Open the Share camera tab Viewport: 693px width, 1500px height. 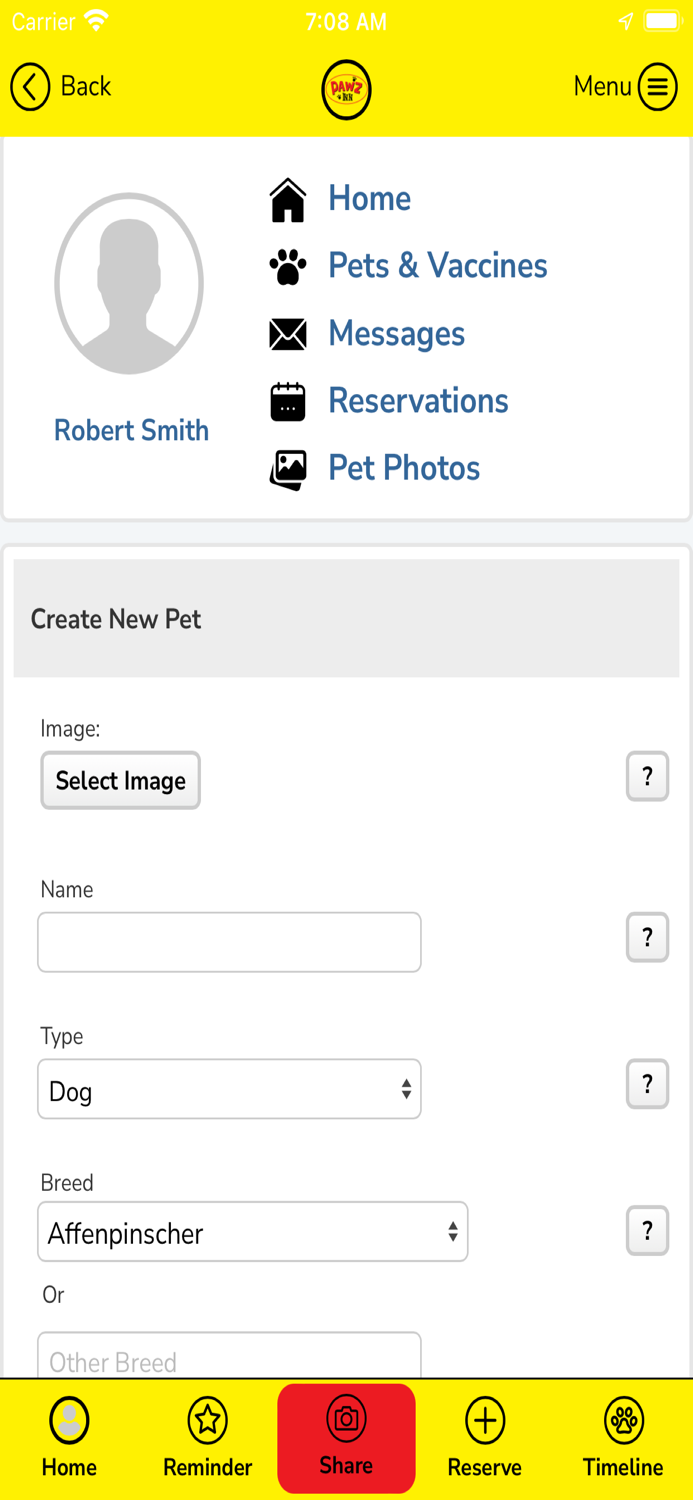point(346,1438)
